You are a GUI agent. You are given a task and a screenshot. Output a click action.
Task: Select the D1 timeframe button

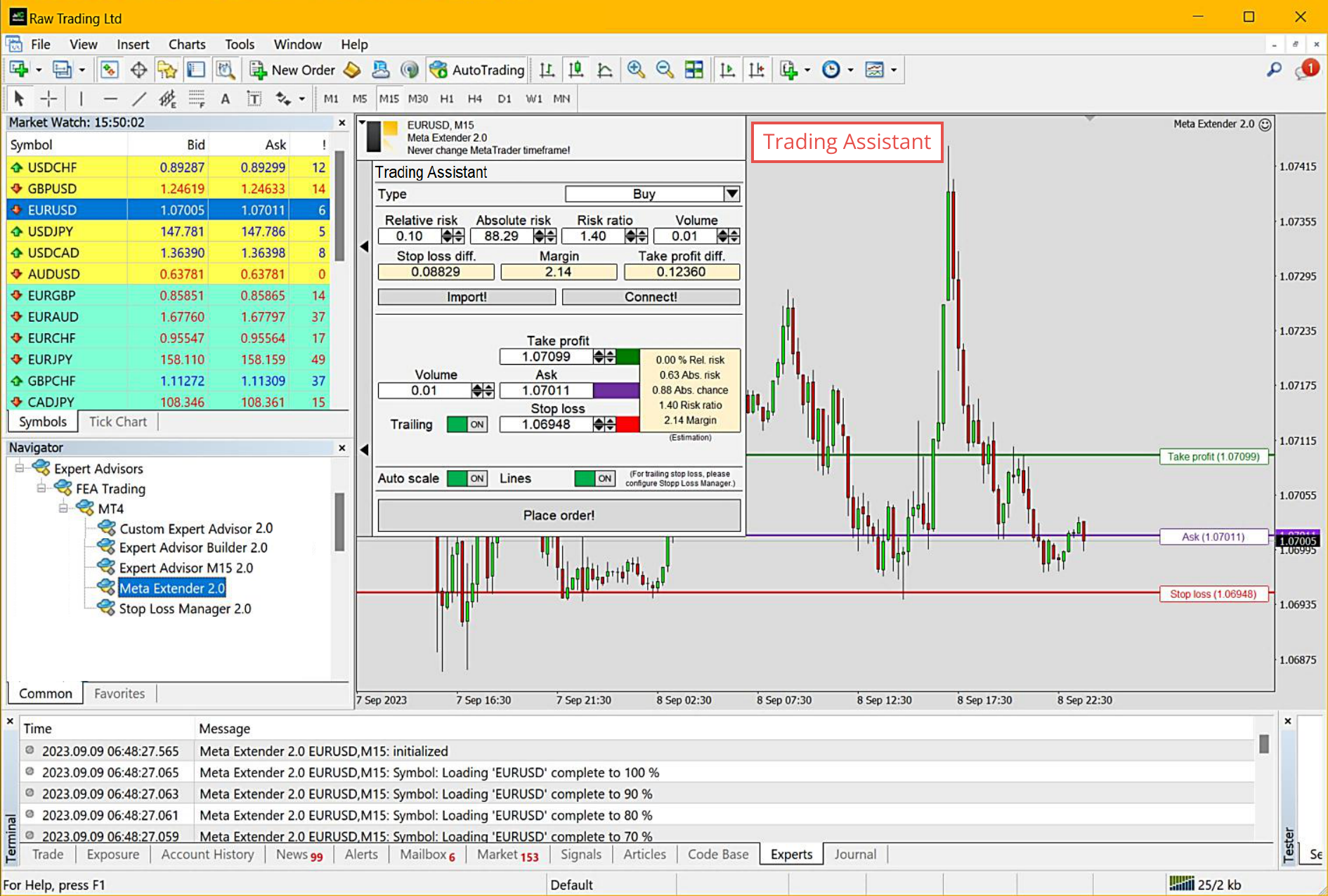[504, 98]
